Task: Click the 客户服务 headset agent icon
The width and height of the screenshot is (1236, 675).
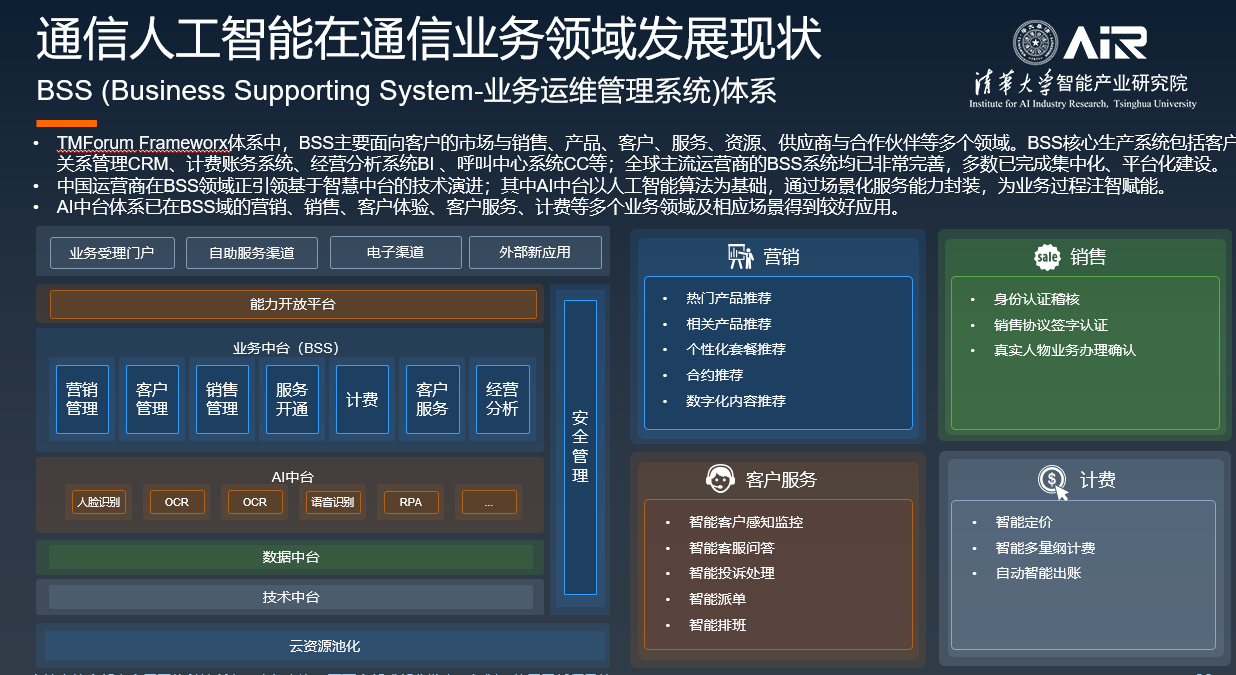Action: tap(719, 480)
